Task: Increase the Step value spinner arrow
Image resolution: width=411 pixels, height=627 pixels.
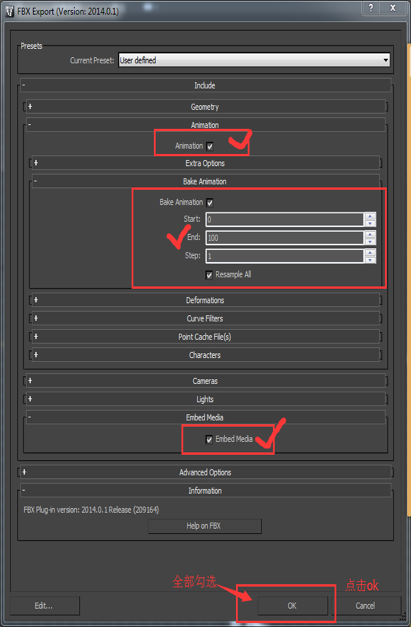Action: 370,252
